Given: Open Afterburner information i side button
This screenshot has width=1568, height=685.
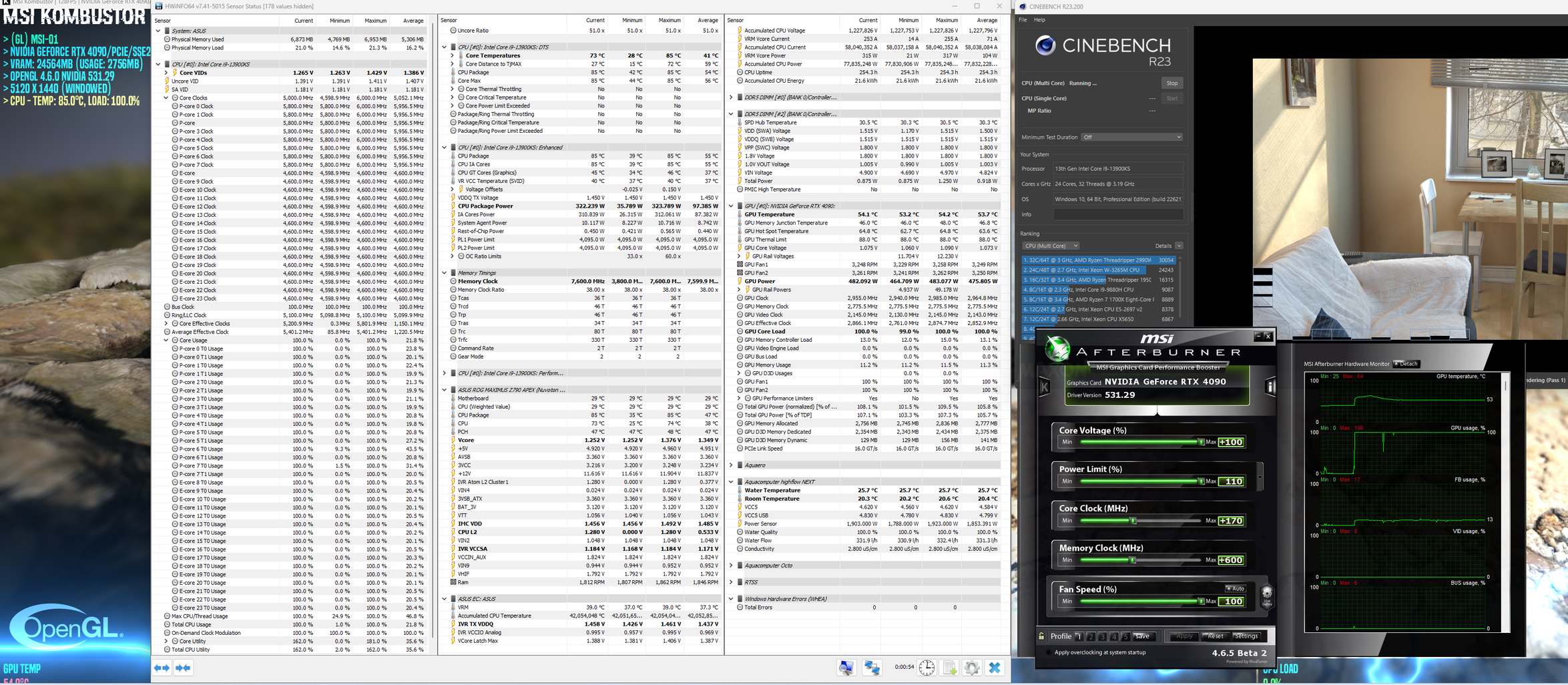Looking at the screenshot, I should tap(1270, 387).
